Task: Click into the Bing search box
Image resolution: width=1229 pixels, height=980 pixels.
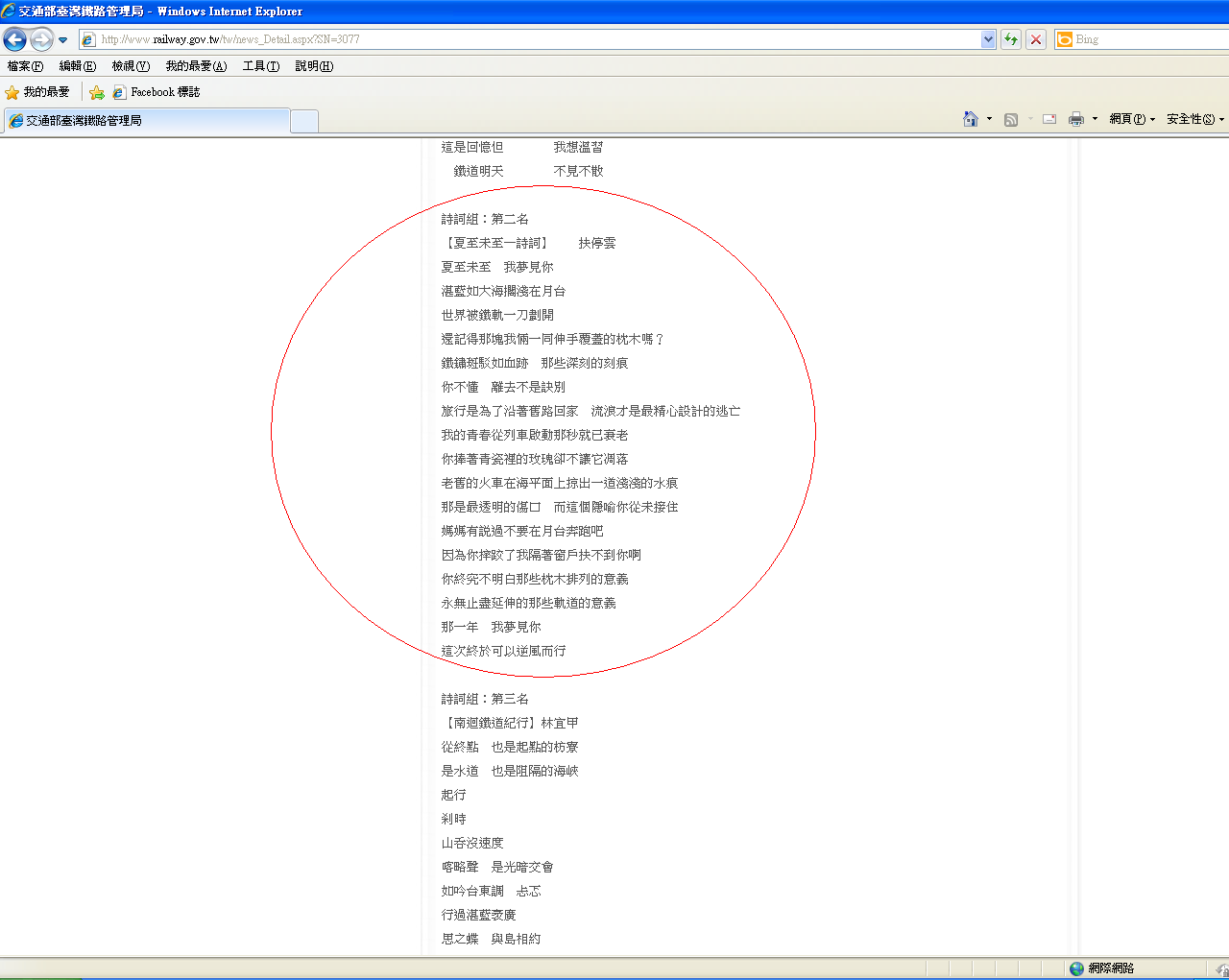Action: 1150,39
